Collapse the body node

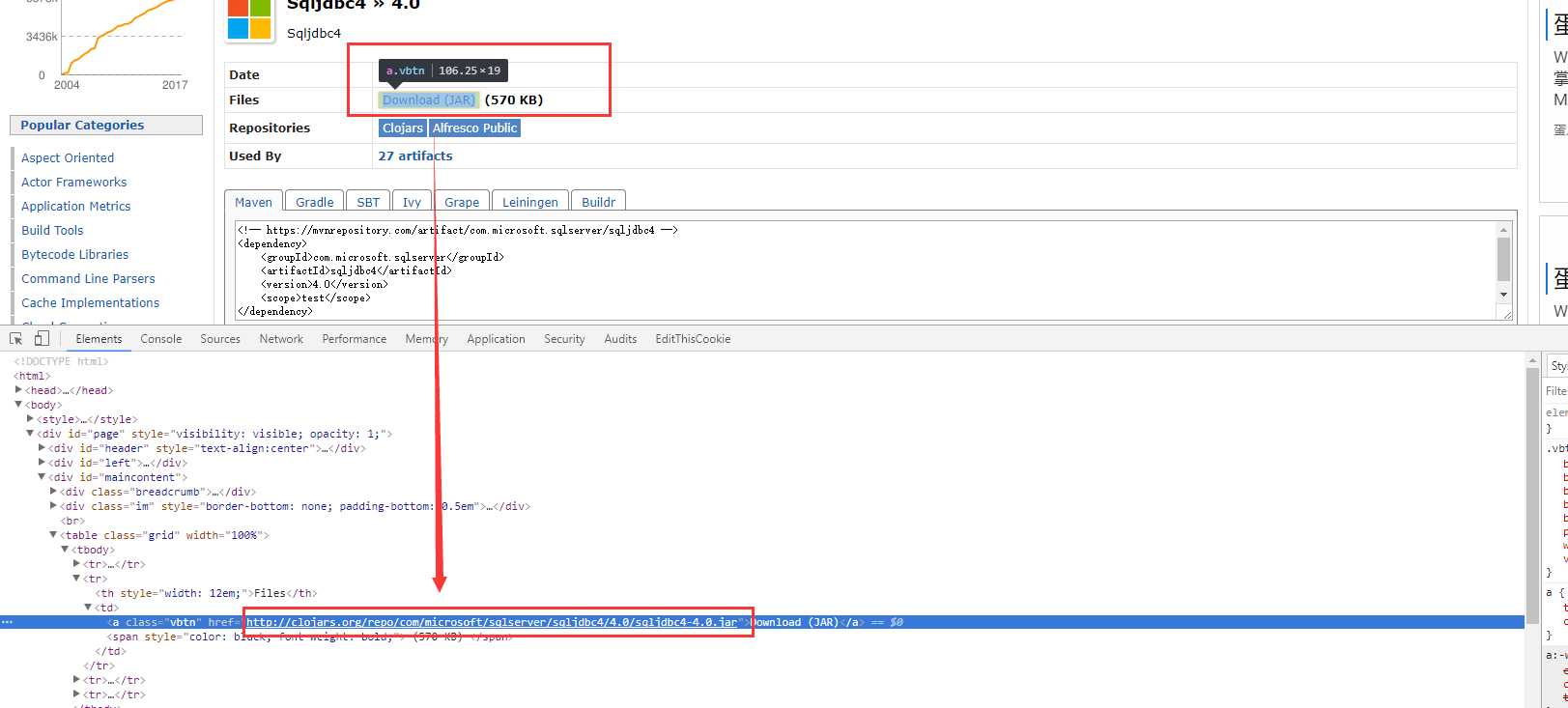tap(18, 405)
